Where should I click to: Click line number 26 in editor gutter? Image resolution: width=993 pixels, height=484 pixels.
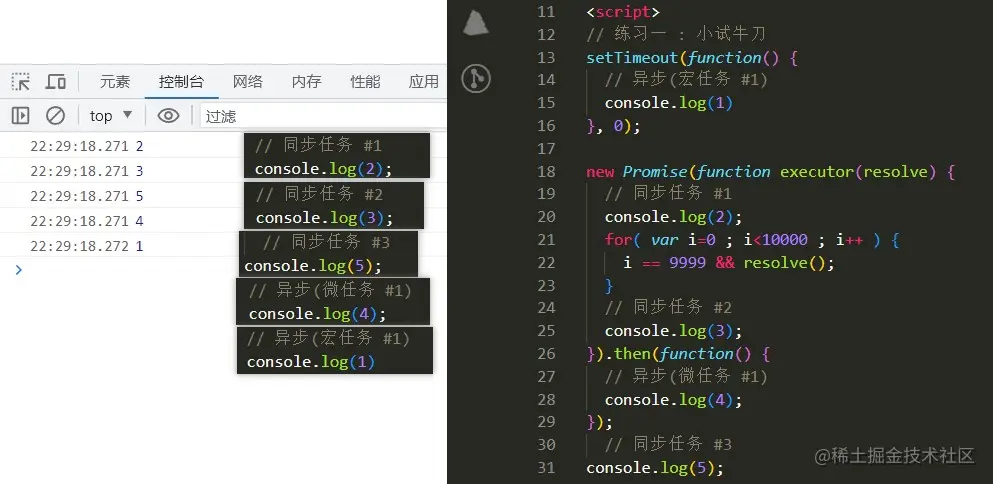[x=546, y=353]
